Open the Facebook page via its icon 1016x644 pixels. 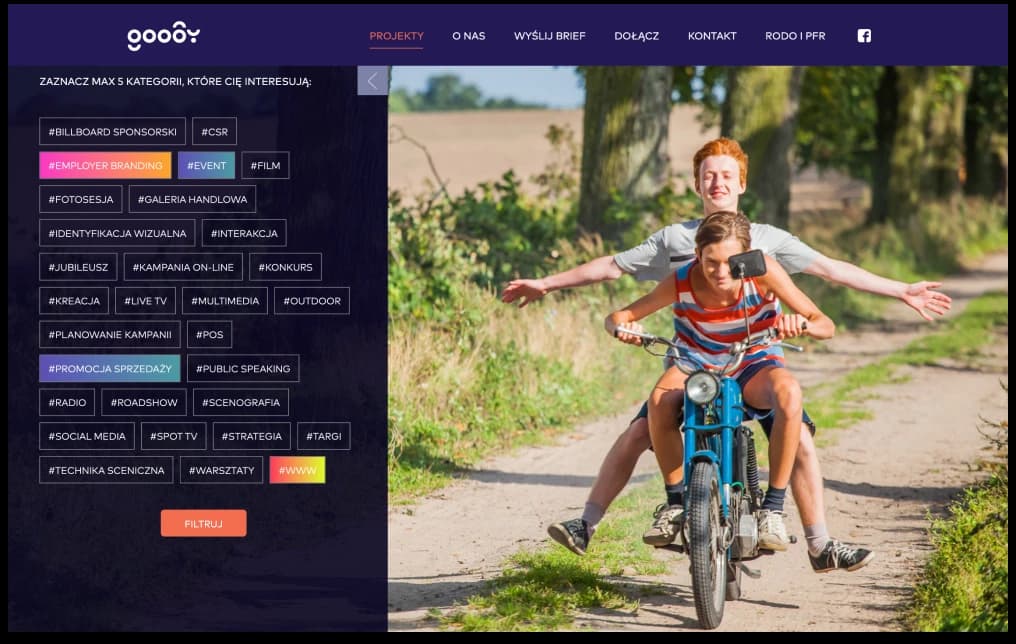click(863, 35)
